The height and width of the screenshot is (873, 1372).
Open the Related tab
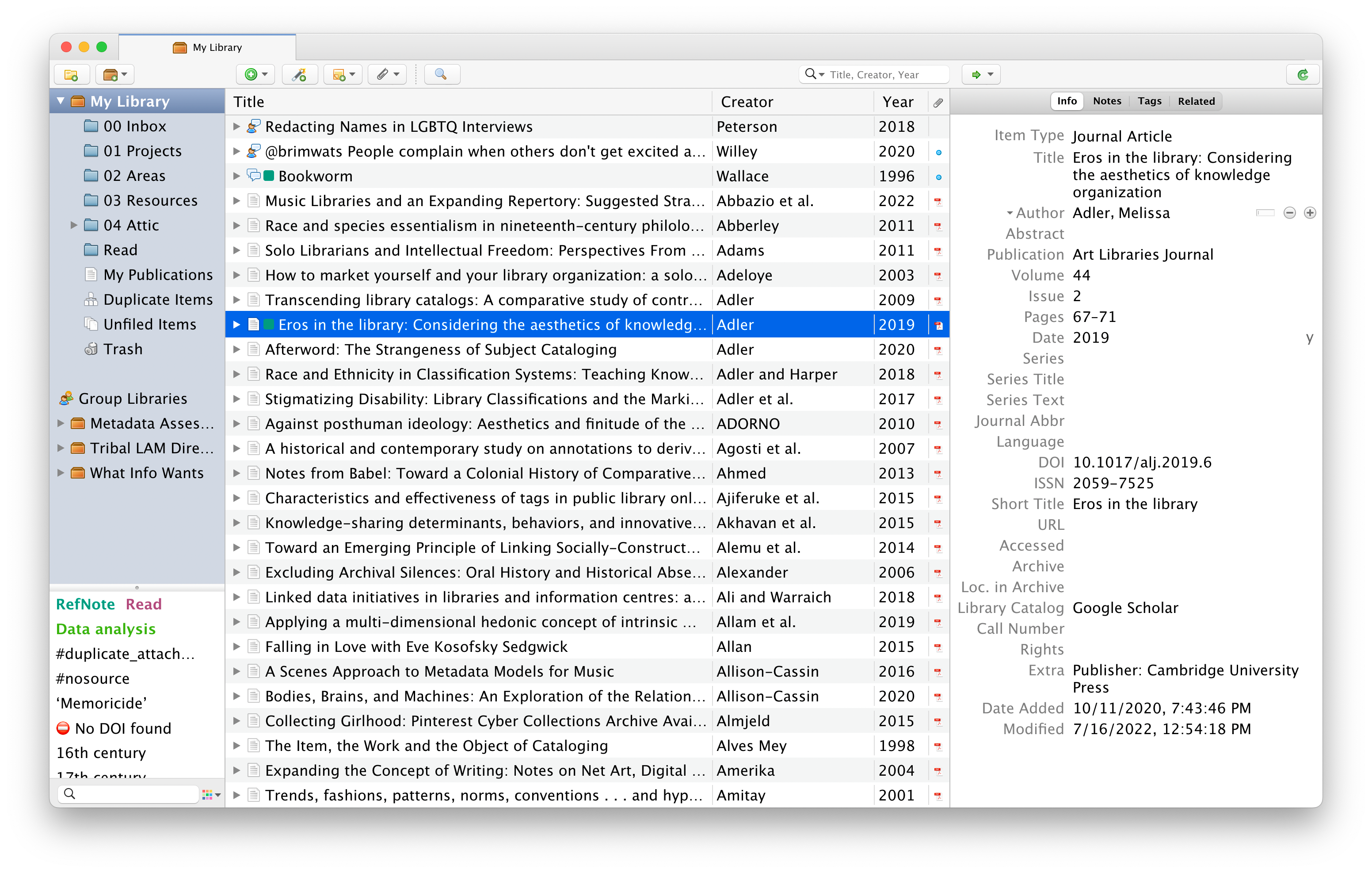pos(1196,102)
